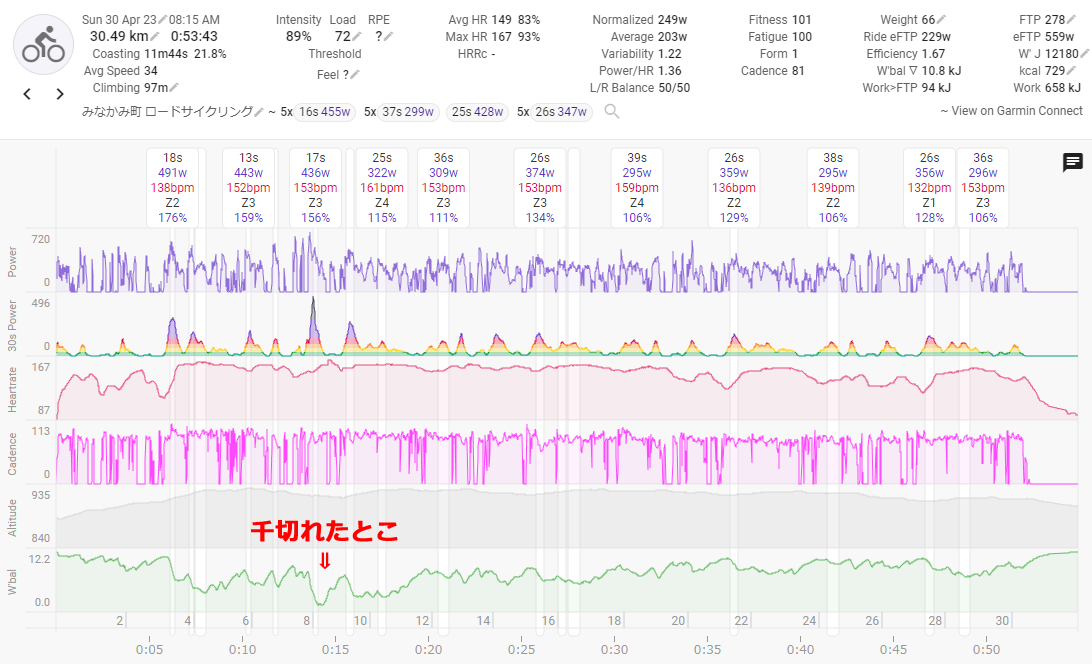Viewport: 1092px width, 664px height.
Task: Click the 25s 428w interval chip
Action: tap(476, 112)
